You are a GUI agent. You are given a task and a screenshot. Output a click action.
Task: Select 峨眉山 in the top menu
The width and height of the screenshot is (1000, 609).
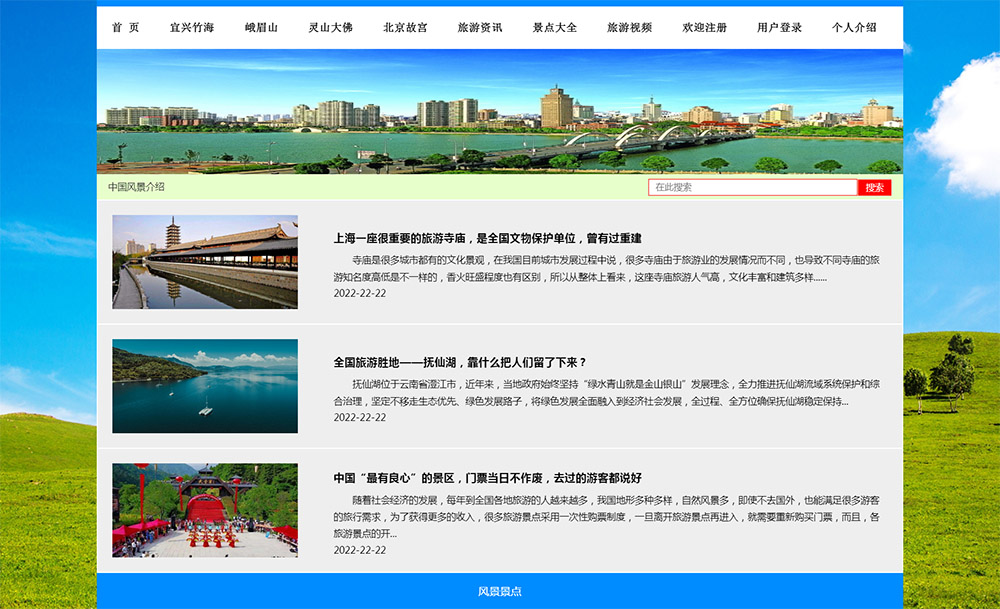(261, 27)
